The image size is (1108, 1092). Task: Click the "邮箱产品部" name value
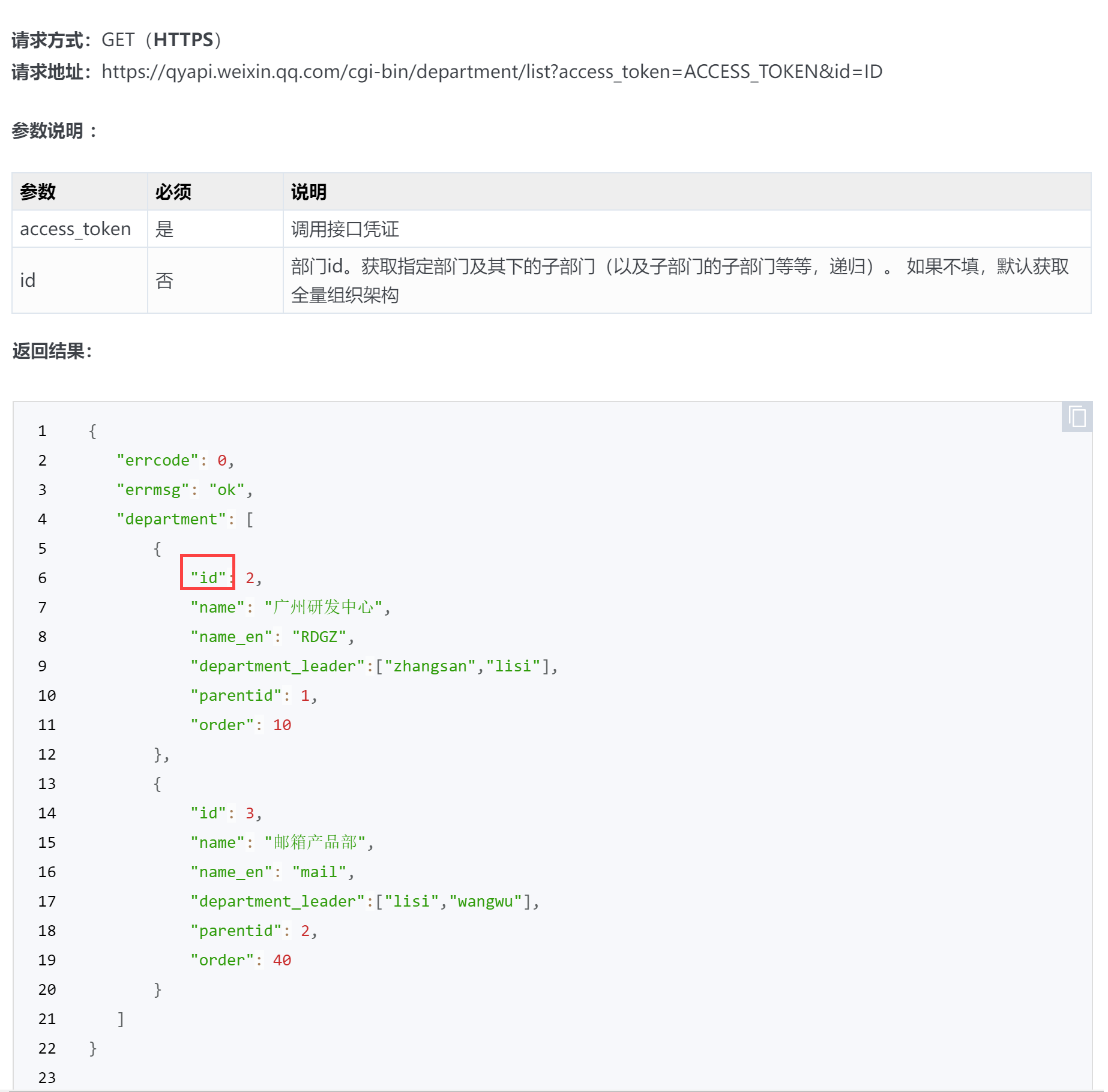click(315, 842)
